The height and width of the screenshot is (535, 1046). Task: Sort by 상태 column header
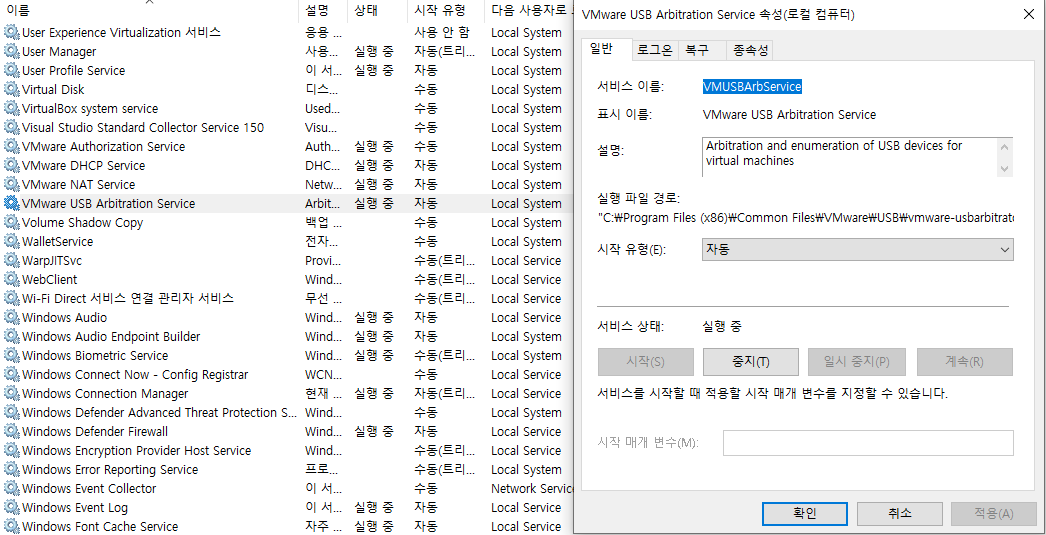pyautogui.click(x=377, y=11)
